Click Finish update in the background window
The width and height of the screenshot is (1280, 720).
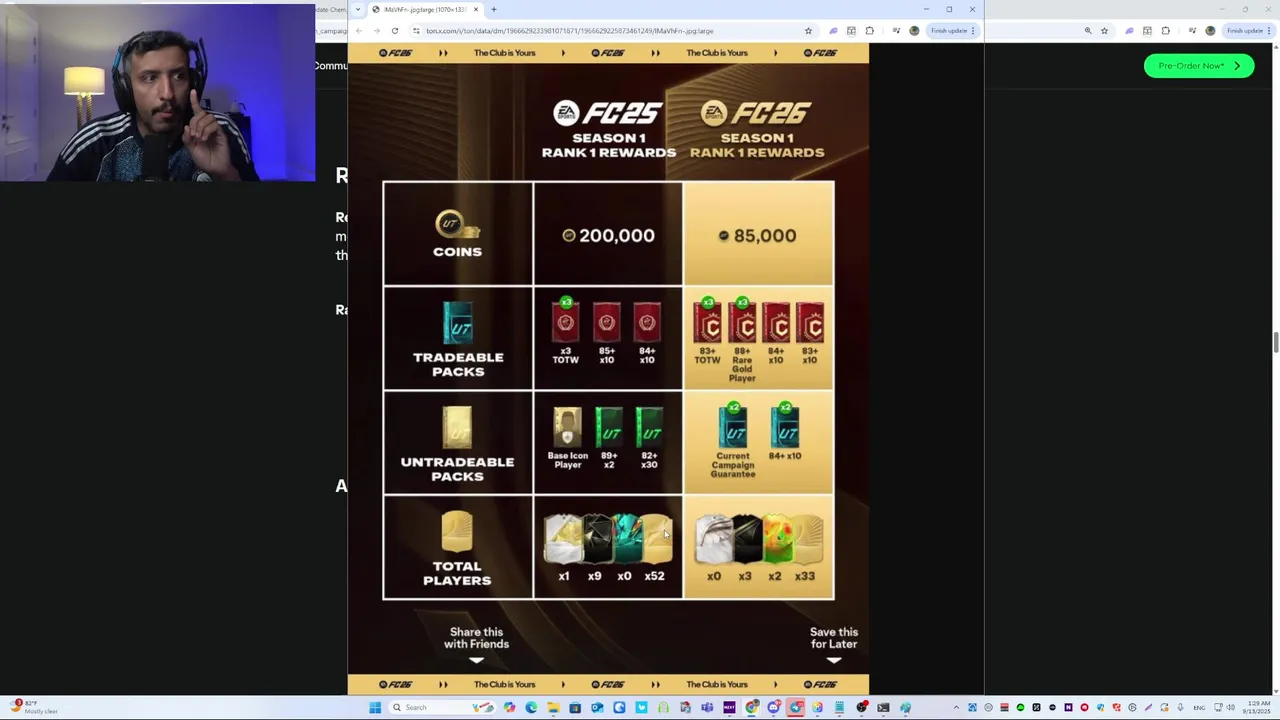tap(1247, 31)
